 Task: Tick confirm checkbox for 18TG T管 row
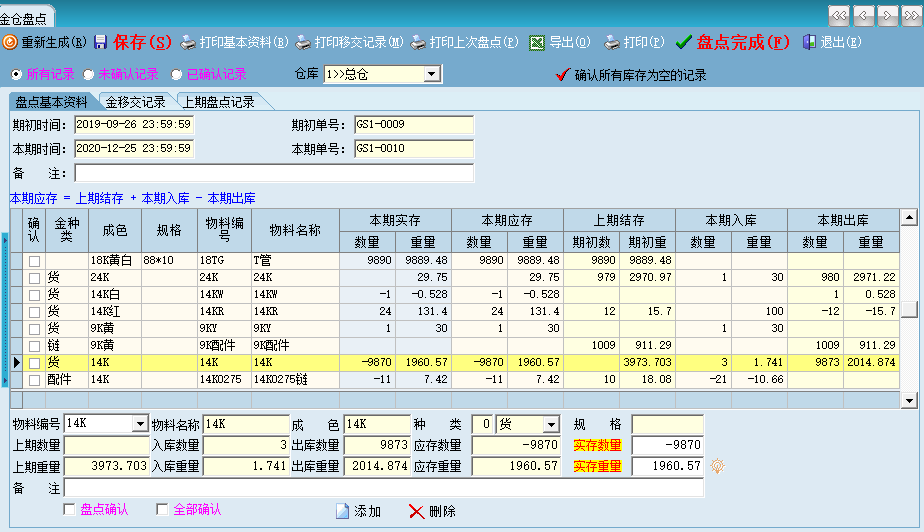tap(34, 261)
